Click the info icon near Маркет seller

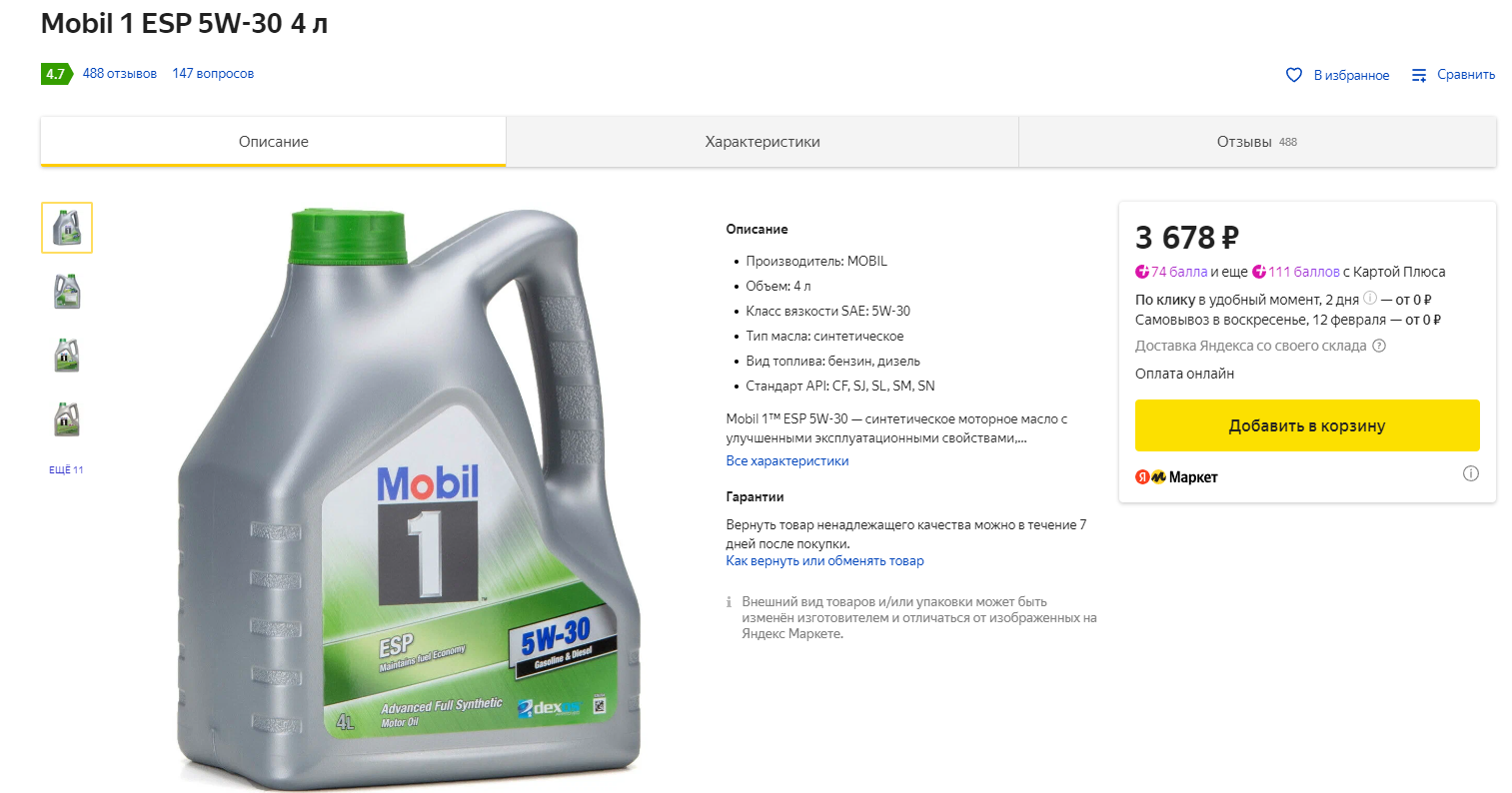pos(1471,473)
